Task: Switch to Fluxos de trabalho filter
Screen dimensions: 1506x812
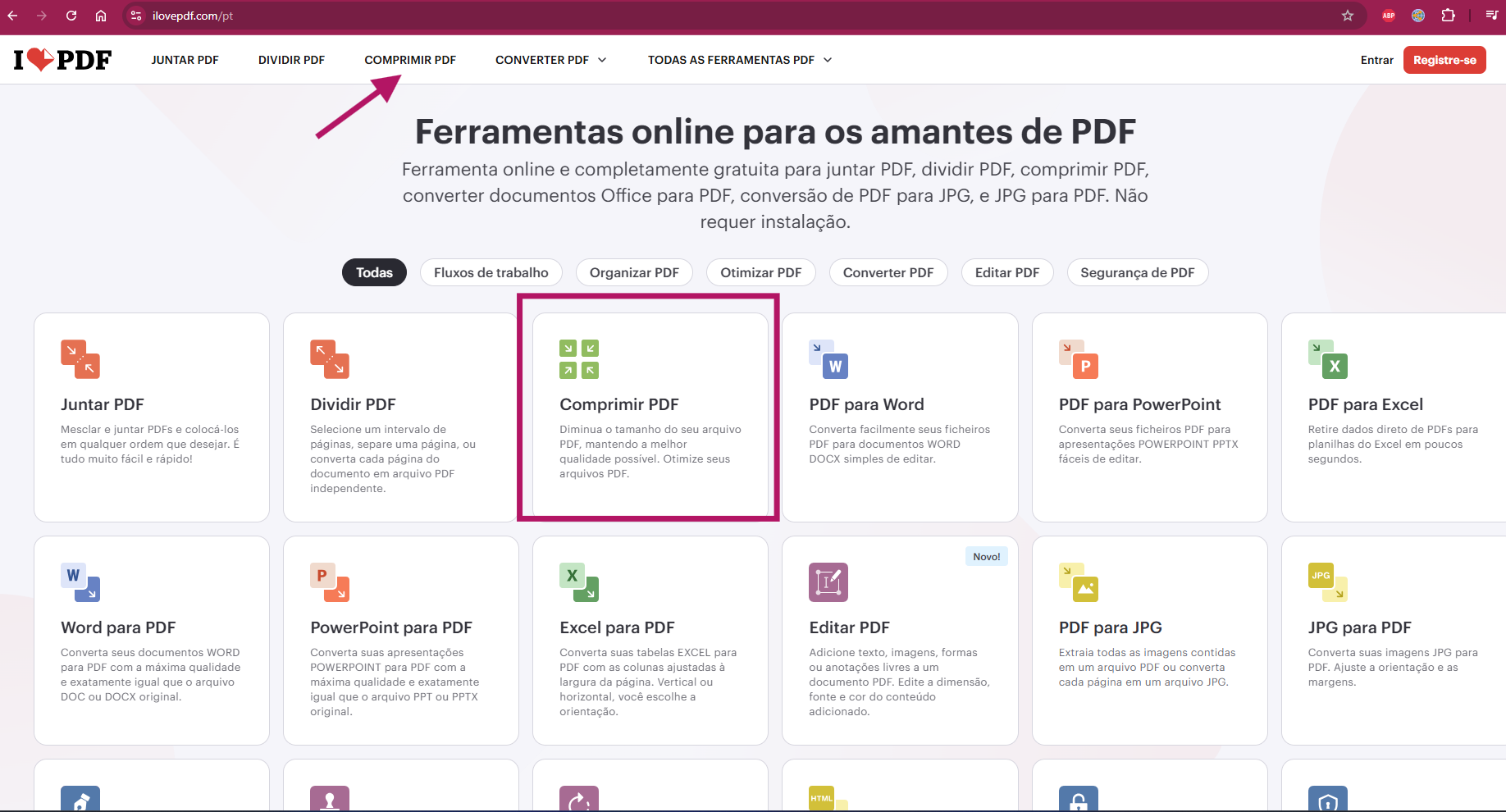Action: coord(491,272)
